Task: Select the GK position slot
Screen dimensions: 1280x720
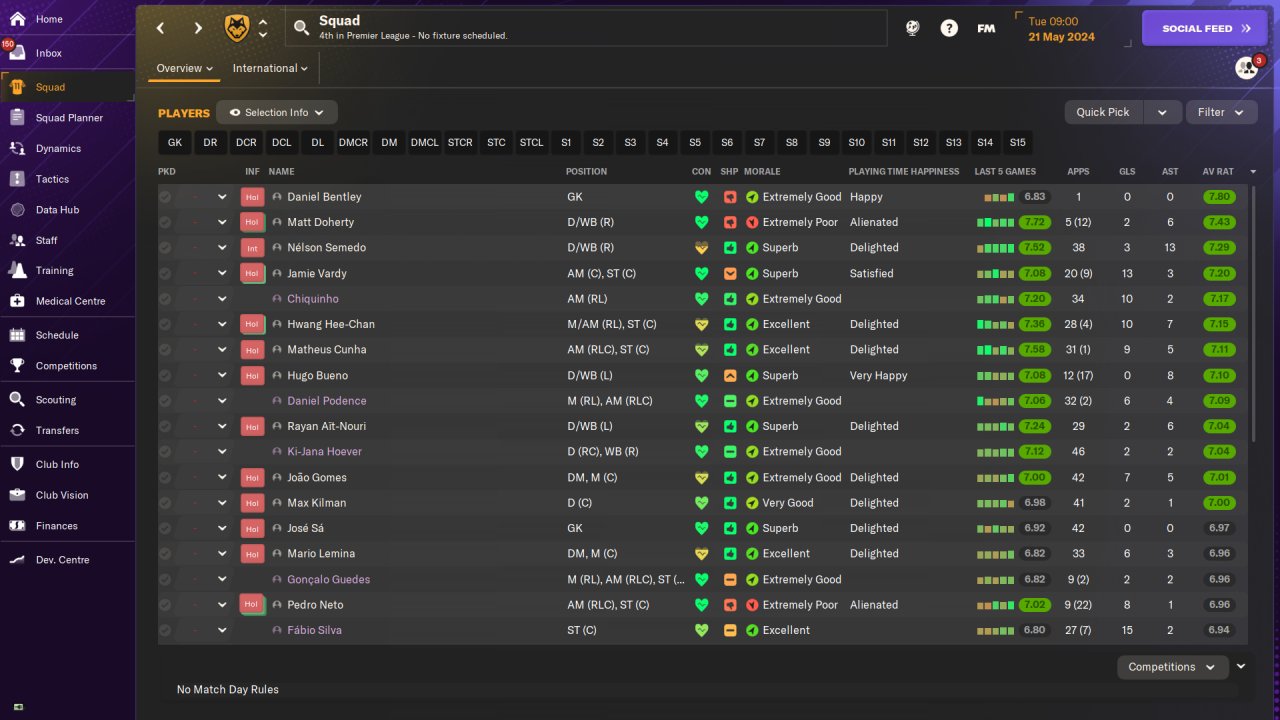Action: (x=175, y=143)
